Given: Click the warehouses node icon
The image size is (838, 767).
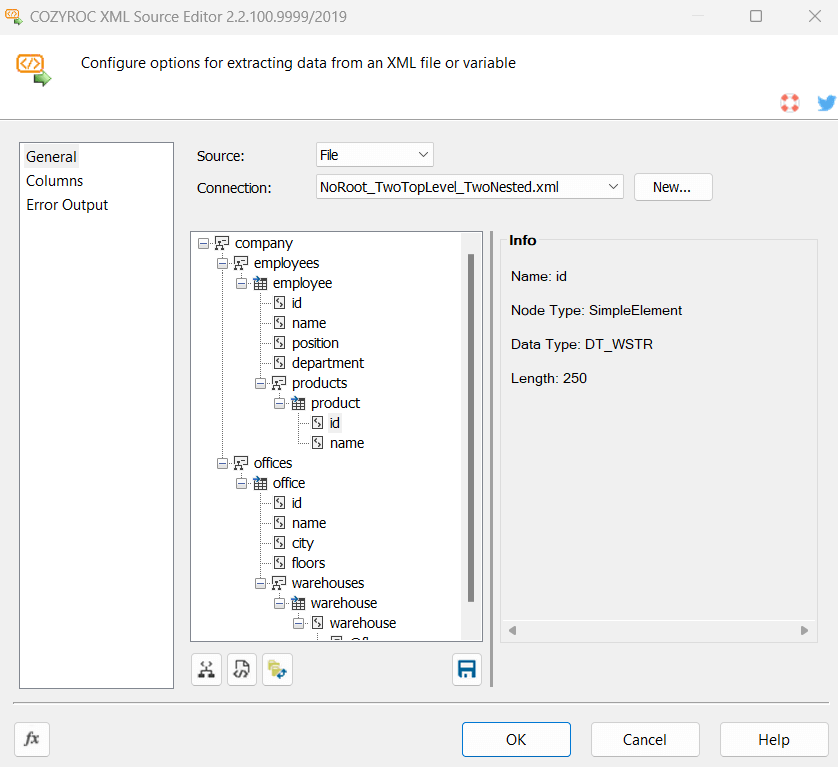Looking at the screenshot, I should click(279, 583).
